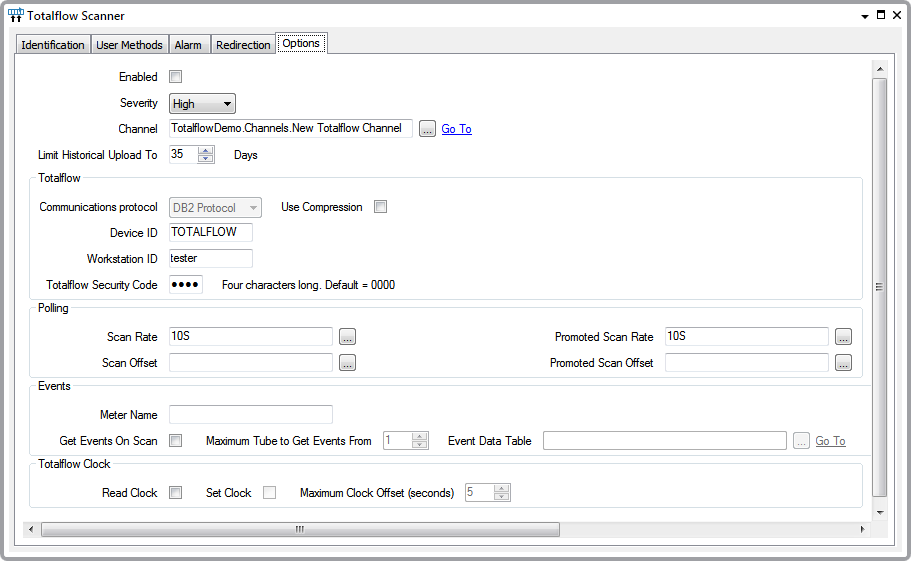Tick the Read Clock checkbox
Image resolution: width=911 pixels, height=561 pixels.
[176, 493]
